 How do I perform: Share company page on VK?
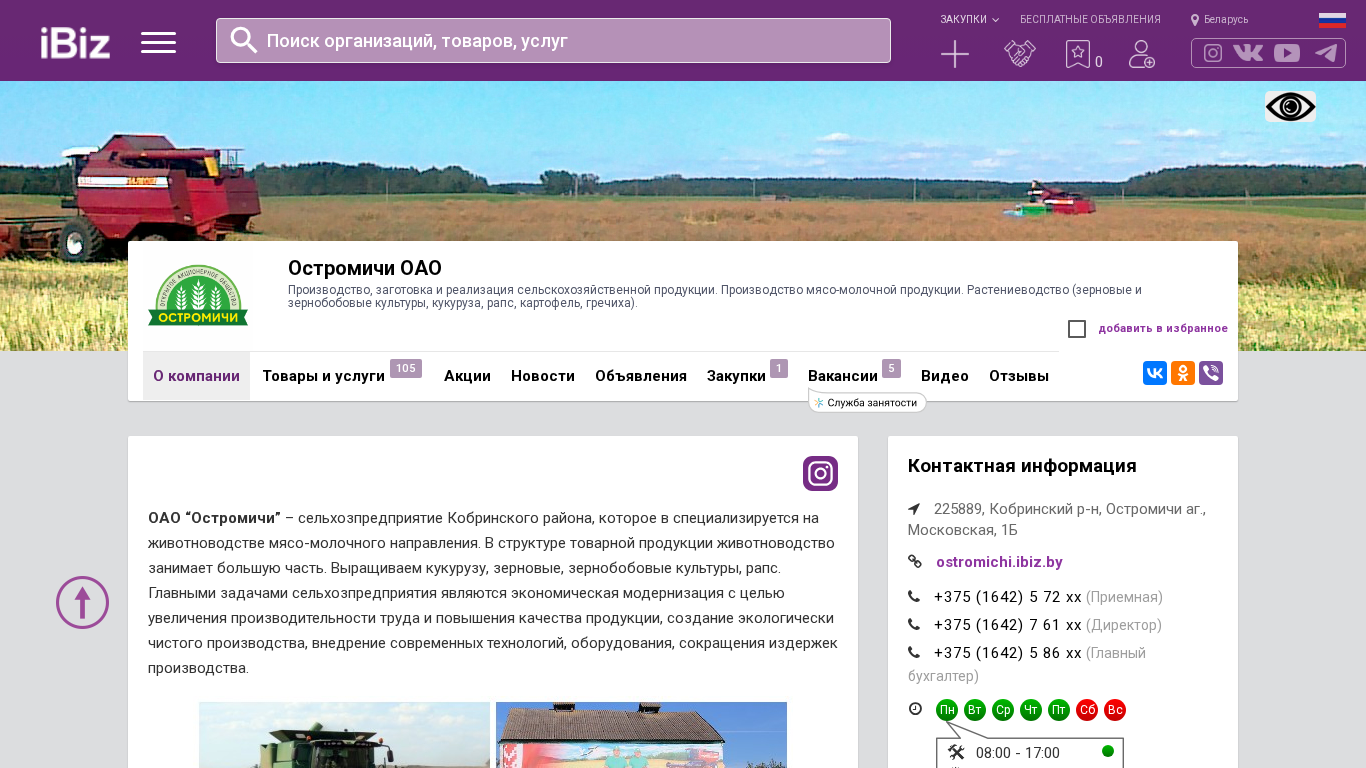[1155, 373]
